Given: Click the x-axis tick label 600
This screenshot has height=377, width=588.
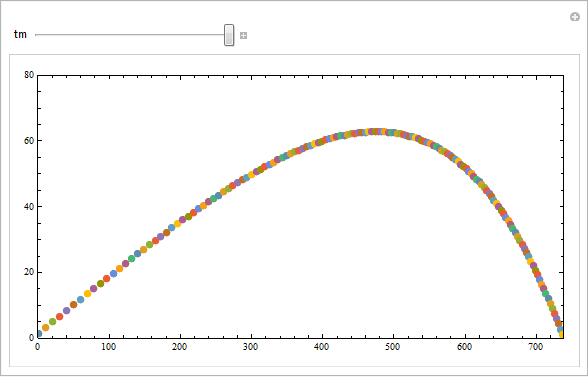Looking at the screenshot, I should pos(465,347).
